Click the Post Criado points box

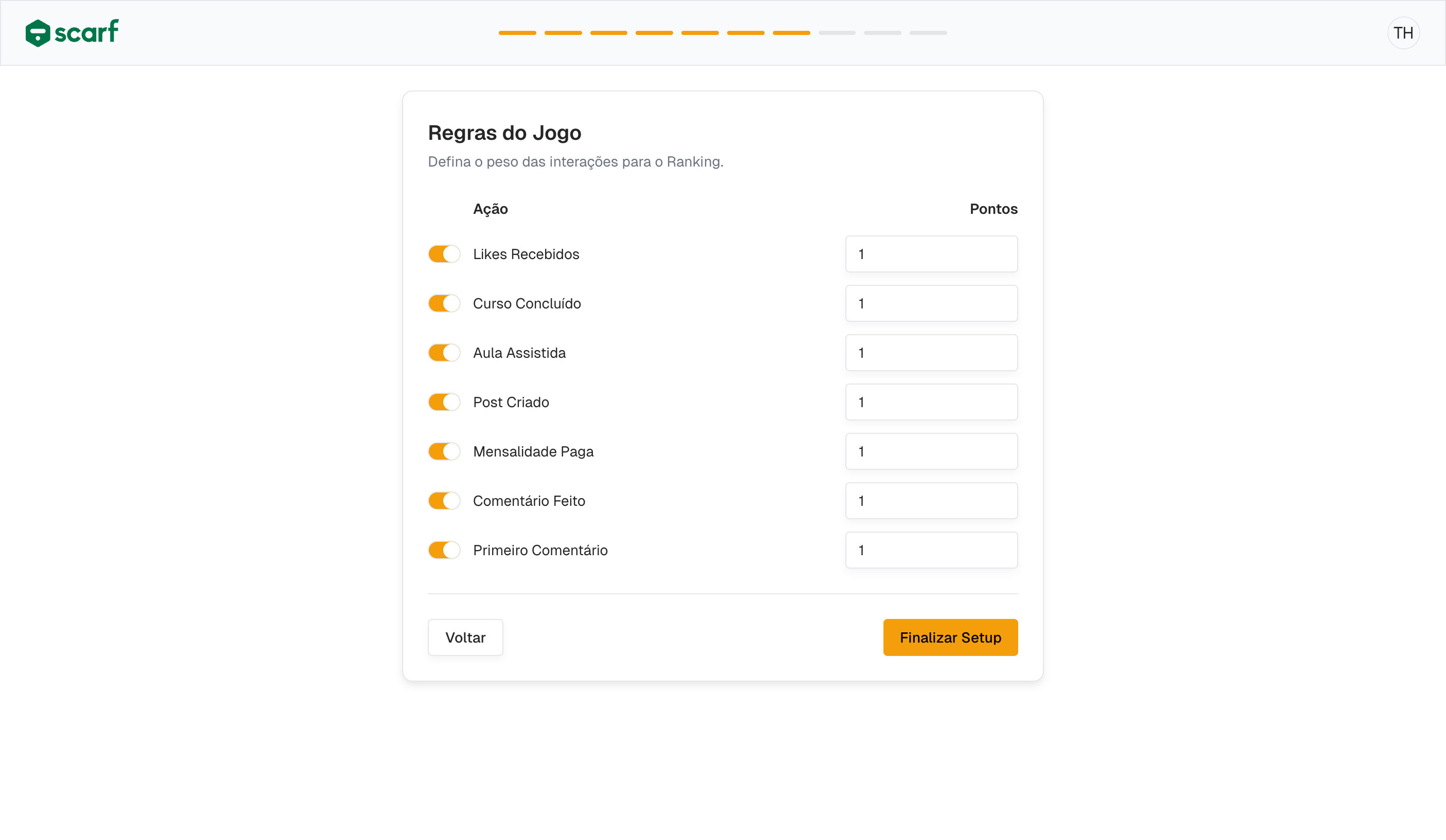click(x=931, y=402)
